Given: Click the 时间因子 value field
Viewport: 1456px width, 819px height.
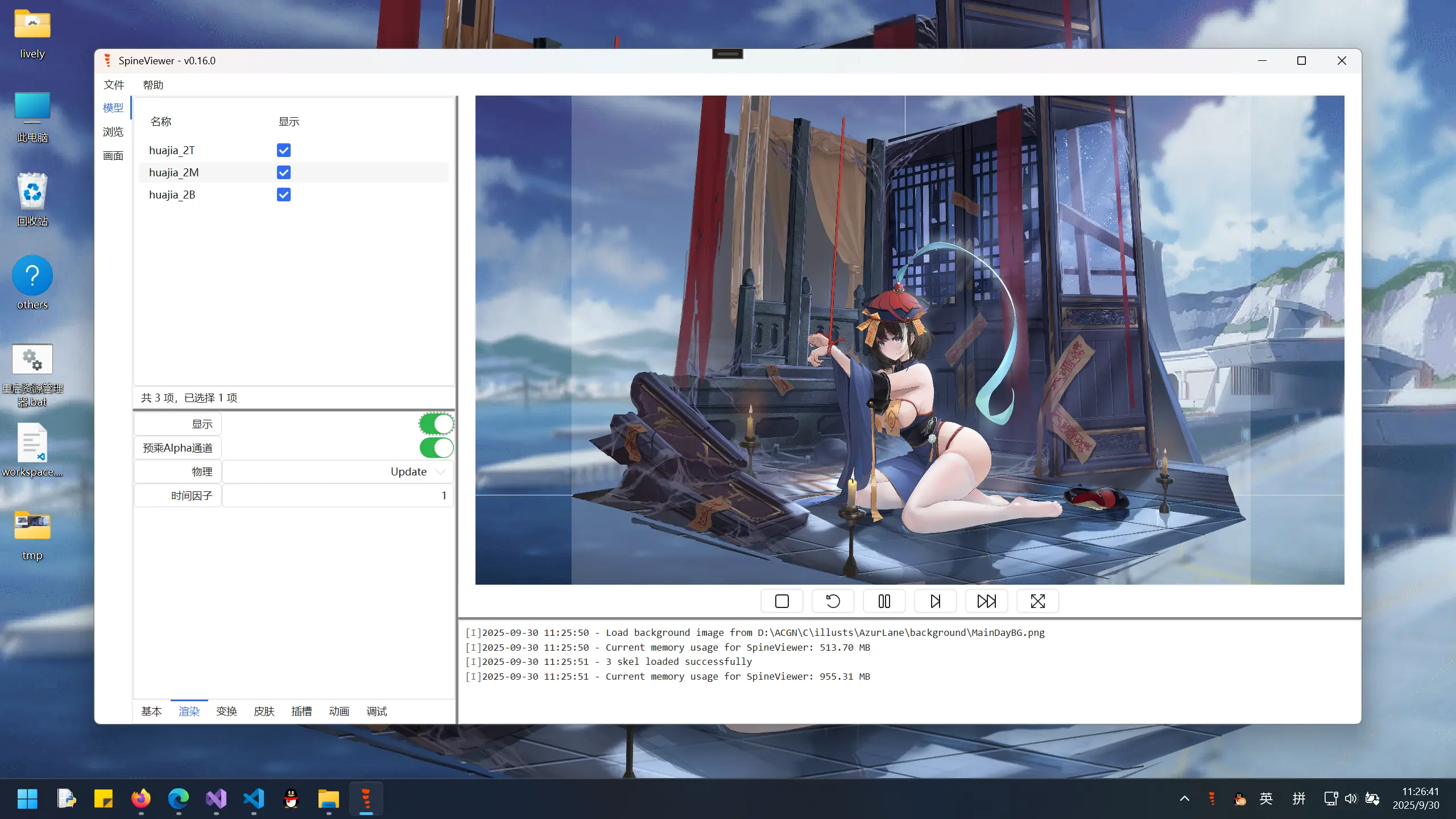Looking at the screenshot, I should pos(338,495).
